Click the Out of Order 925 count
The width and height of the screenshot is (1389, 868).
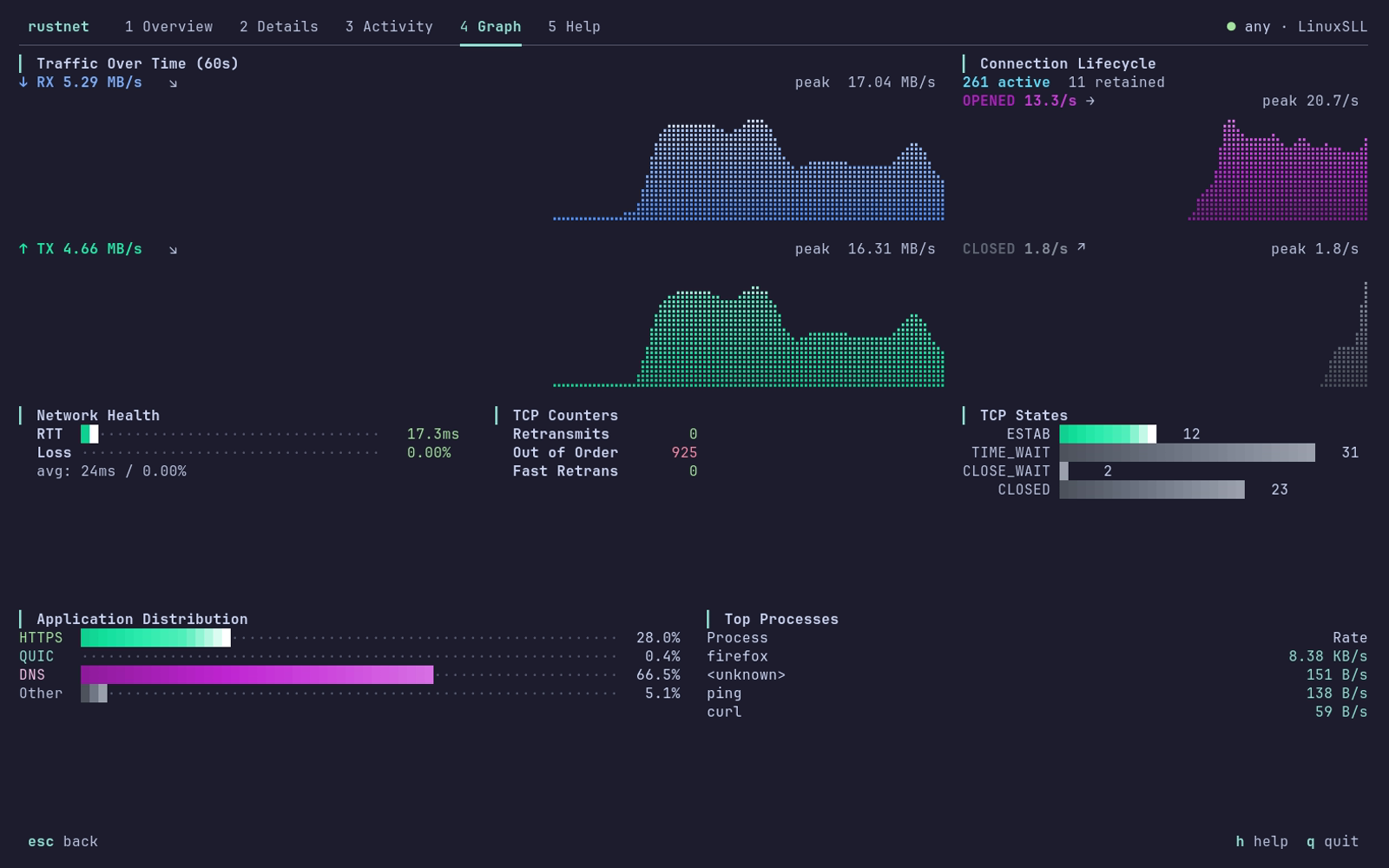[684, 453]
